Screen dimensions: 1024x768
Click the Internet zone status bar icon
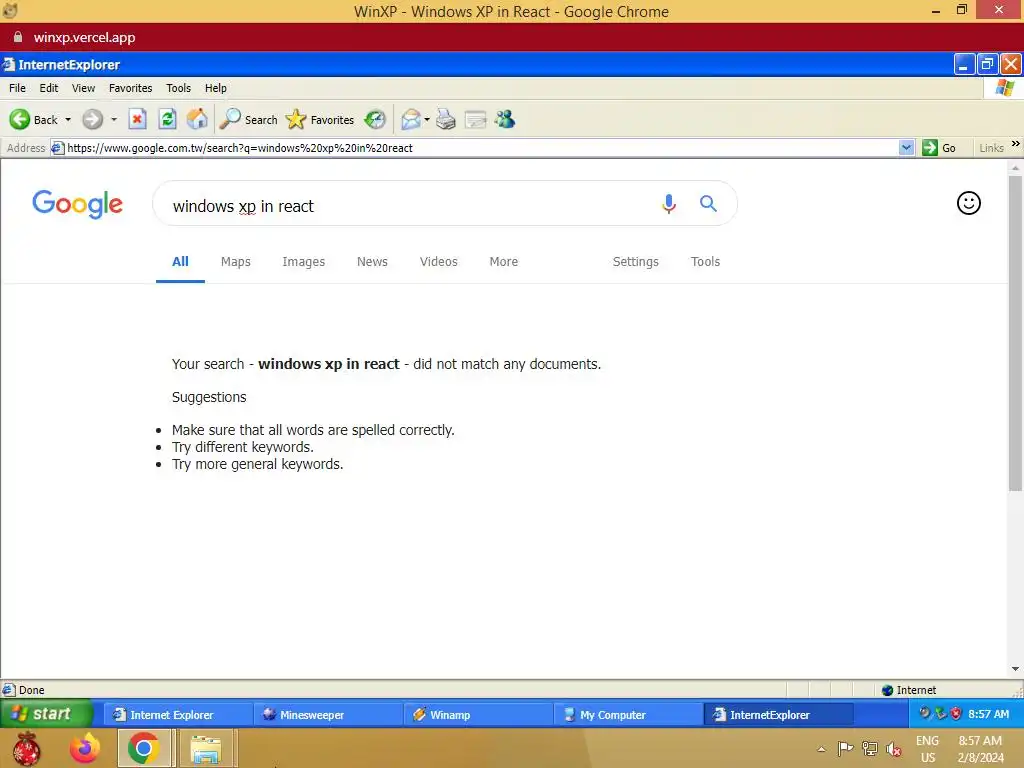tap(887, 690)
